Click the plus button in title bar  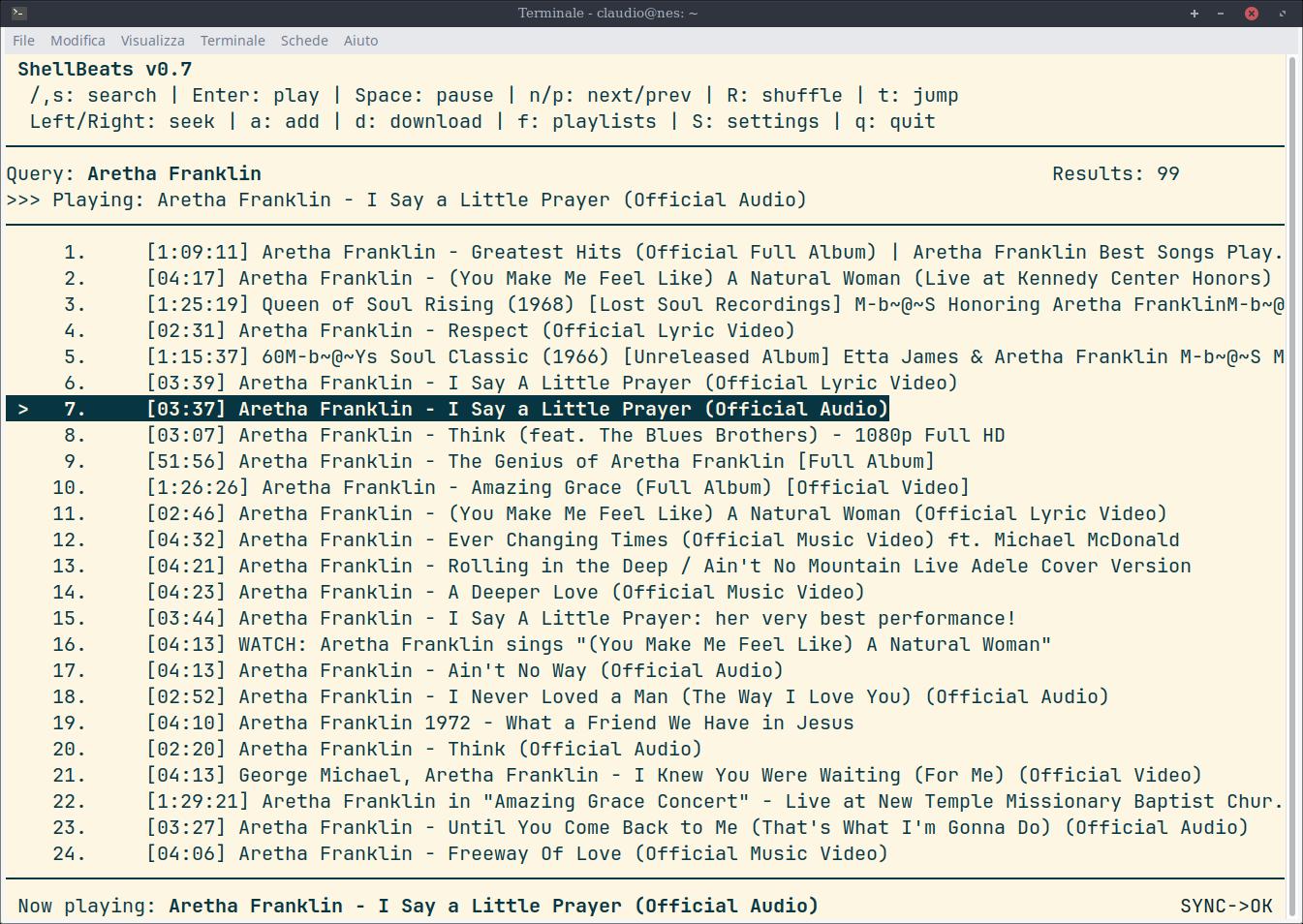click(1194, 13)
